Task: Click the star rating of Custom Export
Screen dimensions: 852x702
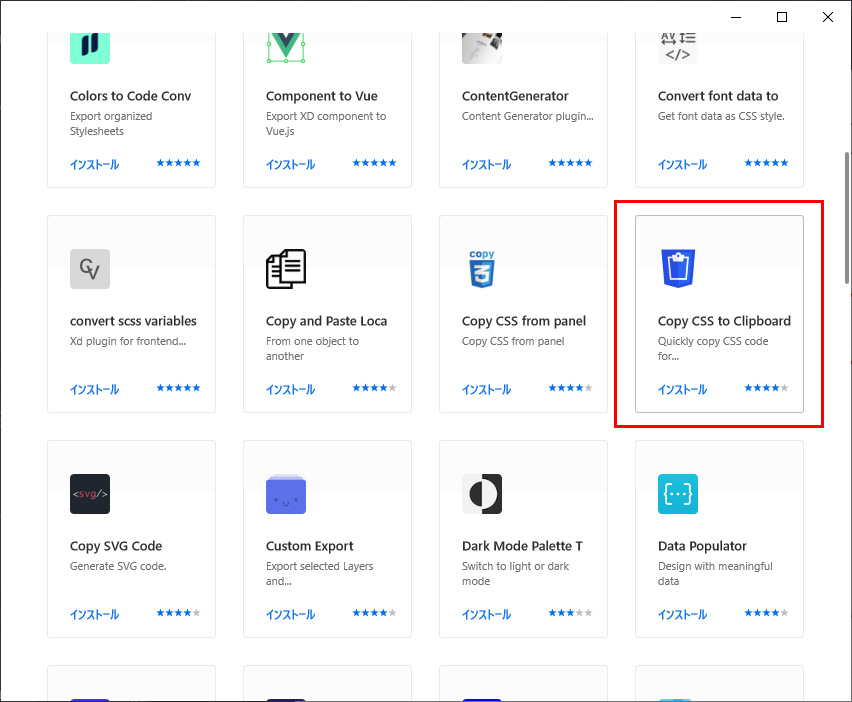Action: 374,612
